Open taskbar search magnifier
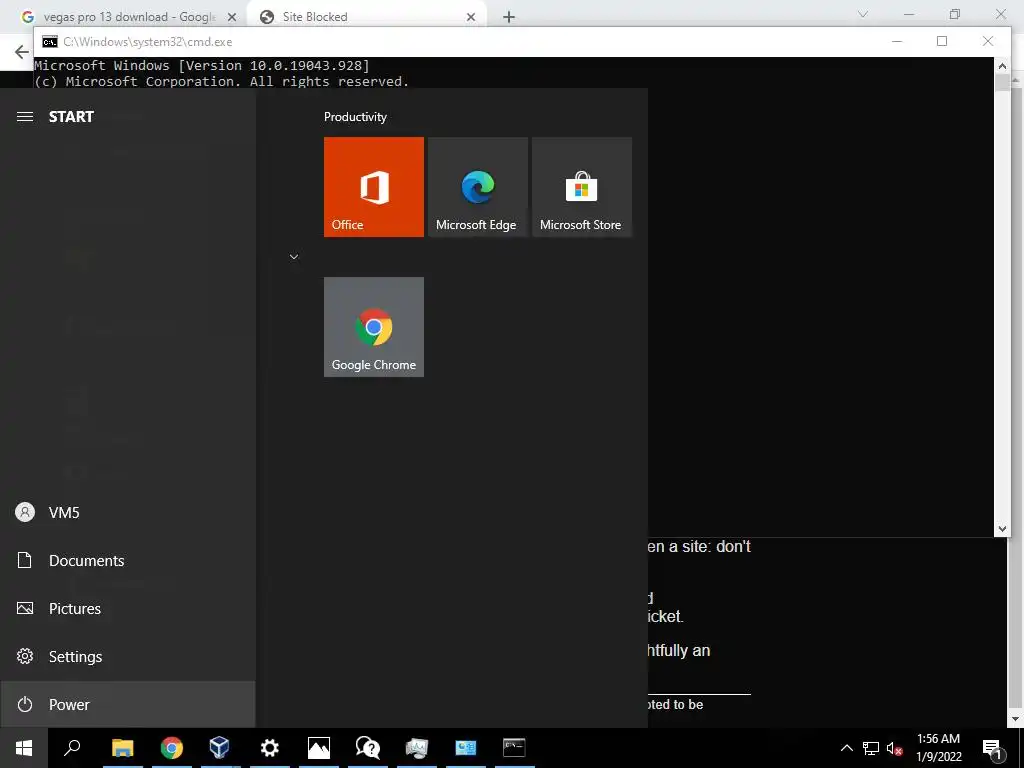This screenshot has width=1024, height=768. pos(72,748)
